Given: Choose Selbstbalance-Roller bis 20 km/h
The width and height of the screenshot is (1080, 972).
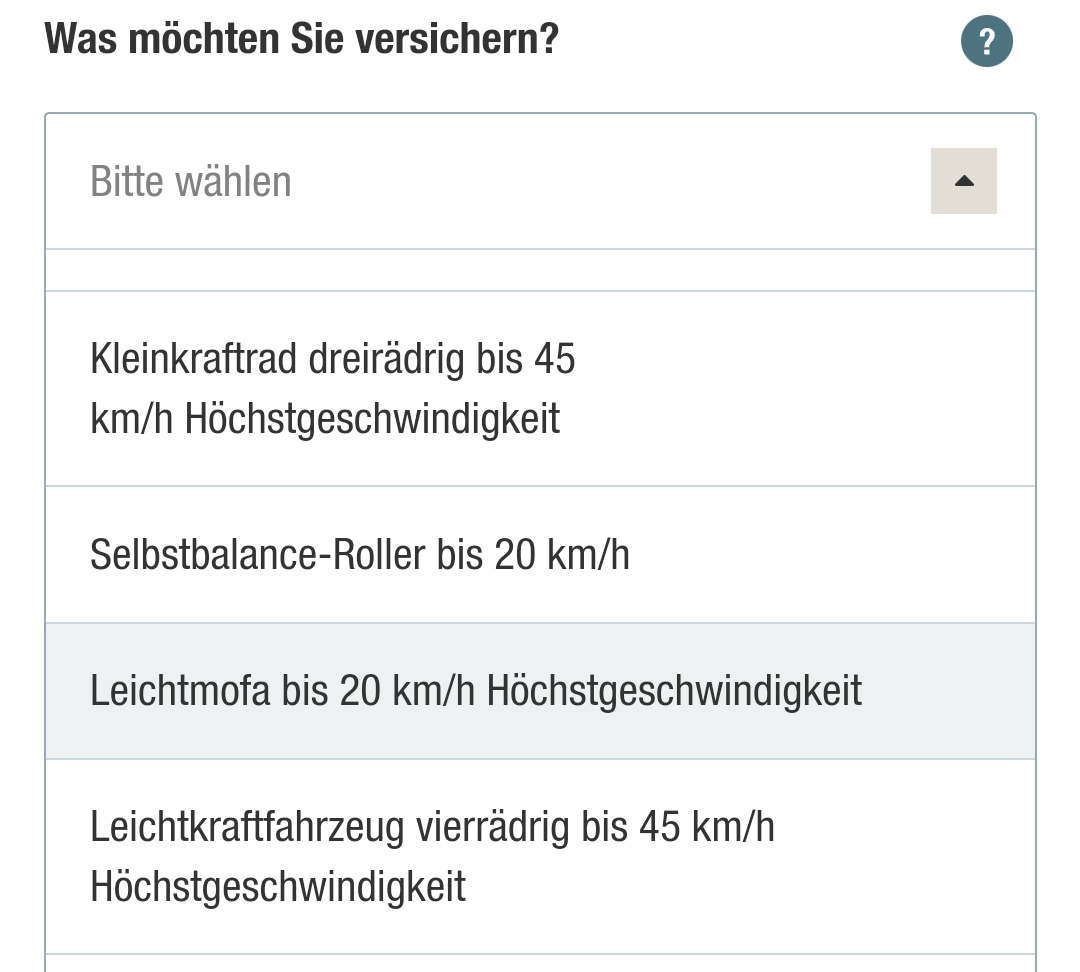Looking at the screenshot, I should (x=360, y=554).
